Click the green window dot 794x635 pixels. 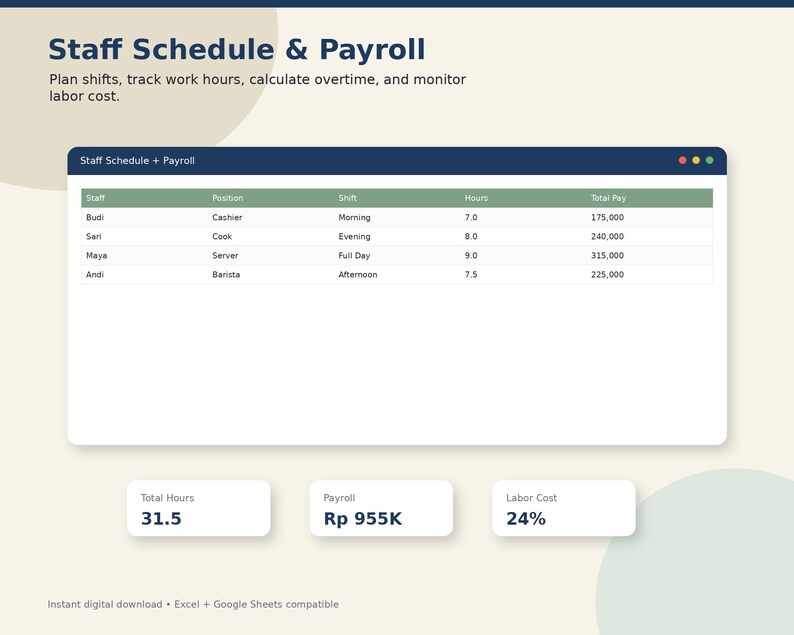pyautogui.click(x=709, y=160)
